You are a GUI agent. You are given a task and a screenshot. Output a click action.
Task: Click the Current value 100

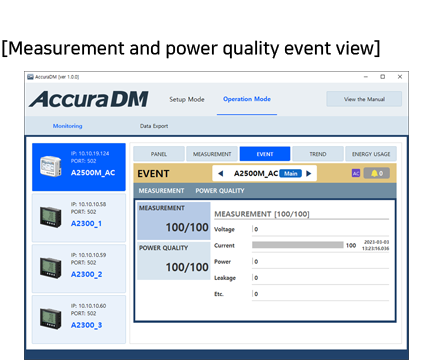(x=351, y=245)
